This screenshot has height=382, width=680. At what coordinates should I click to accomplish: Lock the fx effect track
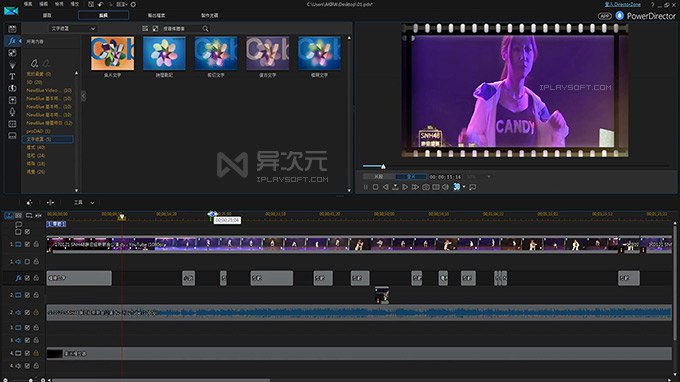click(36, 278)
